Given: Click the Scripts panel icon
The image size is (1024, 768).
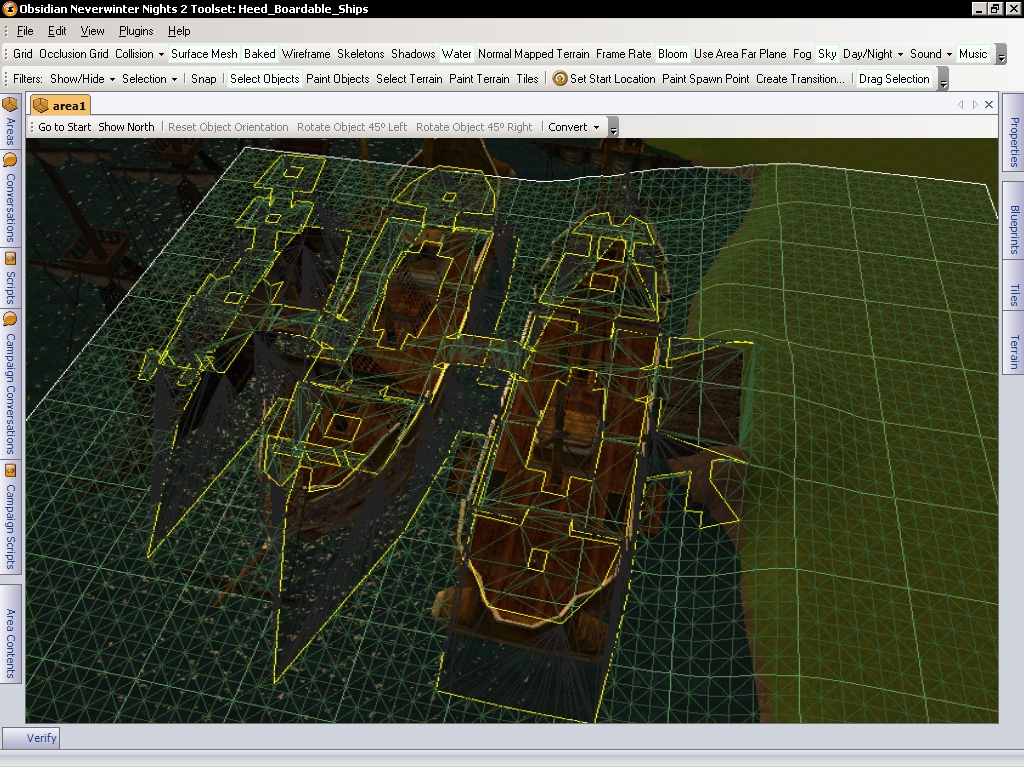Looking at the screenshot, I should (10, 256).
